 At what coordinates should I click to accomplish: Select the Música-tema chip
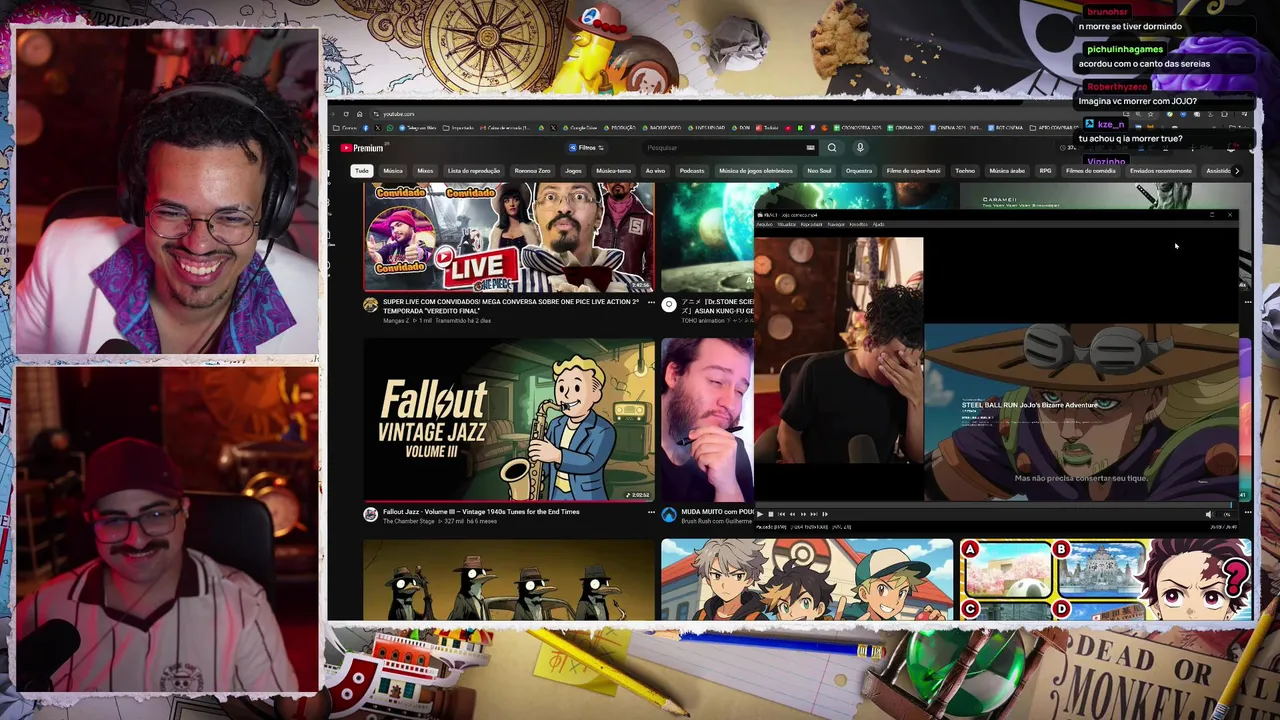click(x=614, y=171)
